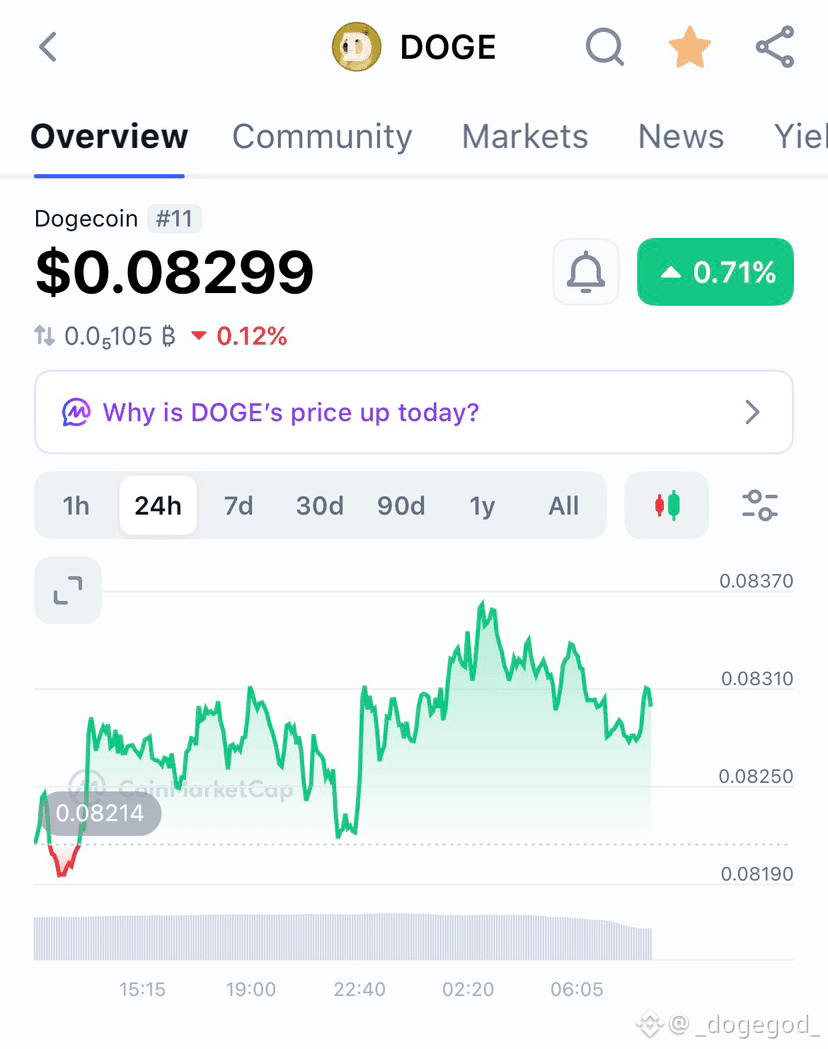The image size is (828, 1049).
Task: Expand chart to fullscreen
Action: [68, 590]
